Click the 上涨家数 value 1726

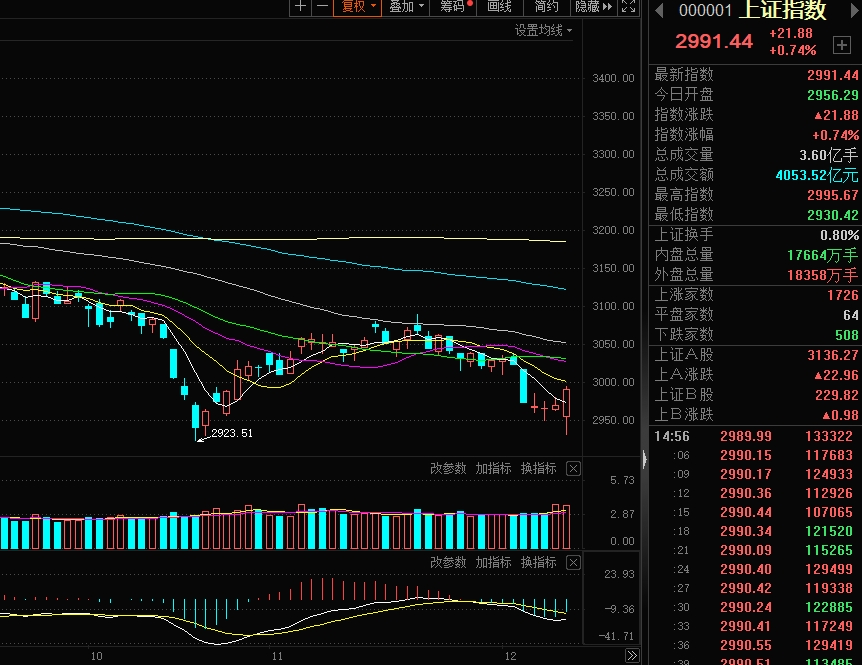pos(843,295)
